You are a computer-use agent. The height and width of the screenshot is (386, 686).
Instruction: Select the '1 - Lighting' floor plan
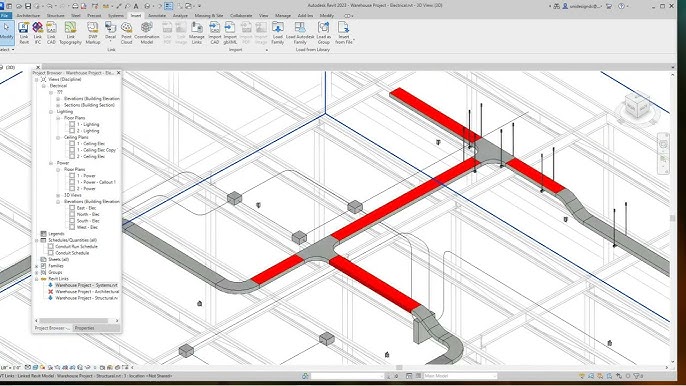[x=88, y=125]
